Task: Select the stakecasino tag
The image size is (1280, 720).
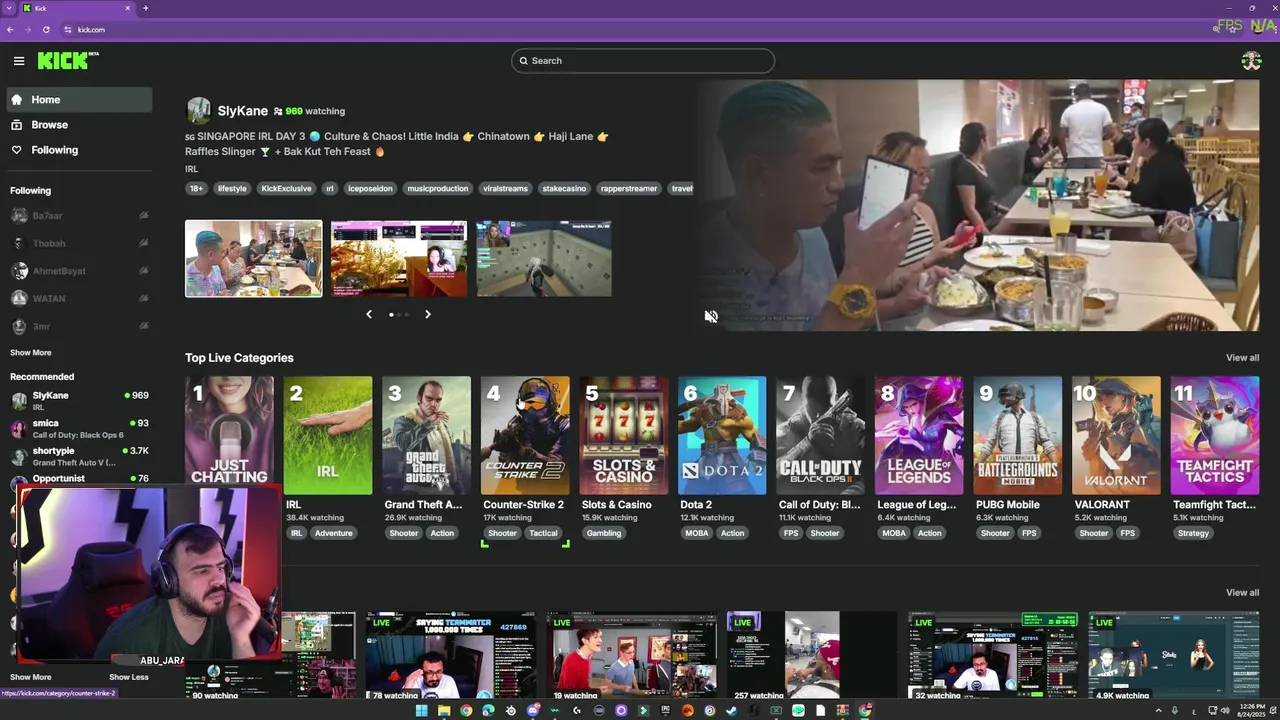Action: click(564, 189)
